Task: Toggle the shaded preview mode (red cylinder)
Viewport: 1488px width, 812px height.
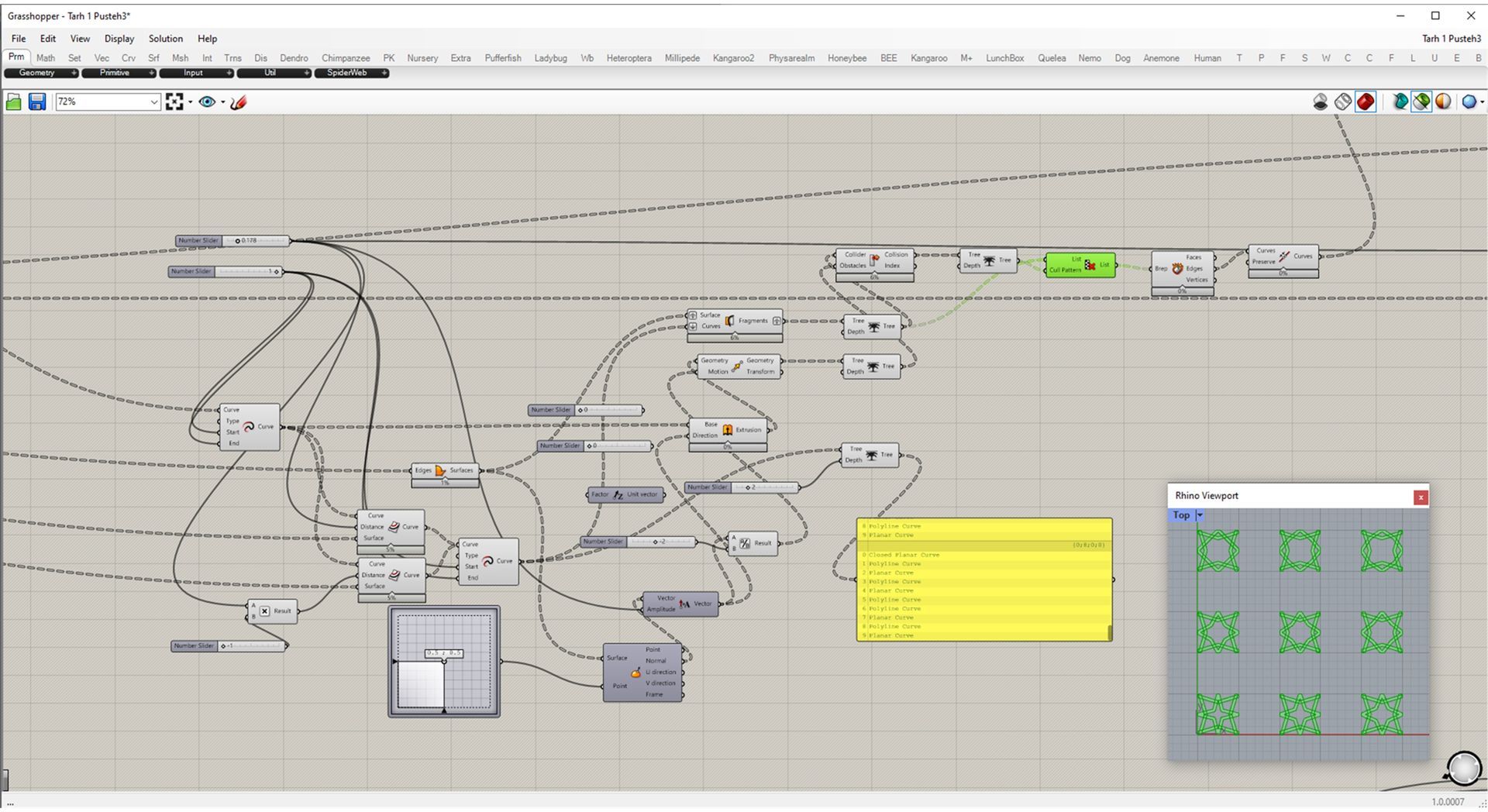Action: point(1366,101)
